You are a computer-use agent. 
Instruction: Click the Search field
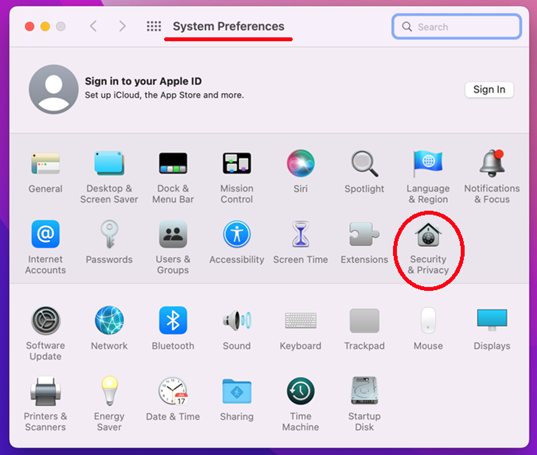pyautogui.click(x=457, y=26)
